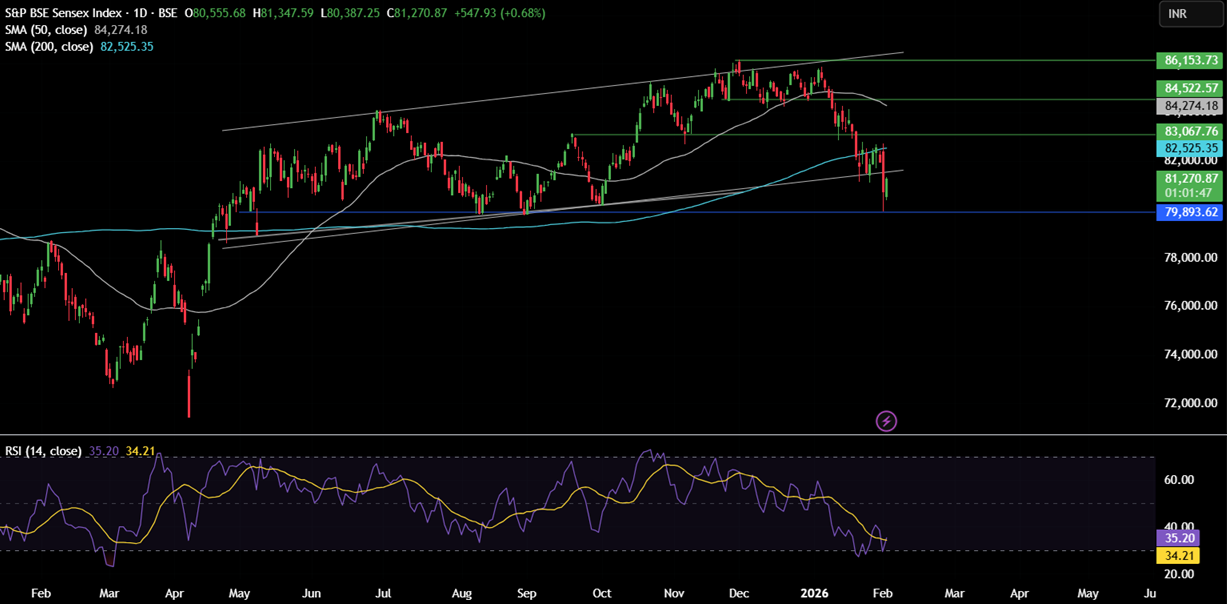The image size is (1227, 604).
Task: Click the Jul label on time axis
Action: [383, 593]
